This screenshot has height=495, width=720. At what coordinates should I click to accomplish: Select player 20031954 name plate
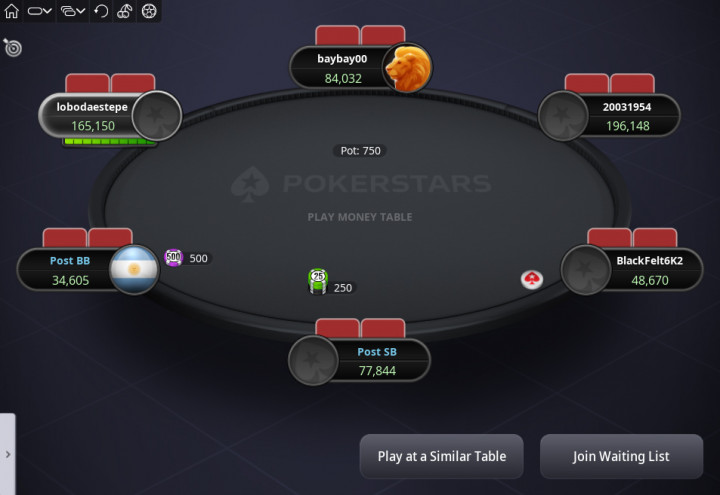click(x=628, y=116)
